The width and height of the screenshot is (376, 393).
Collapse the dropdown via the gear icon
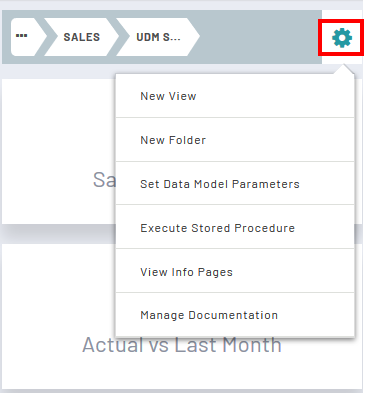tap(342, 38)
